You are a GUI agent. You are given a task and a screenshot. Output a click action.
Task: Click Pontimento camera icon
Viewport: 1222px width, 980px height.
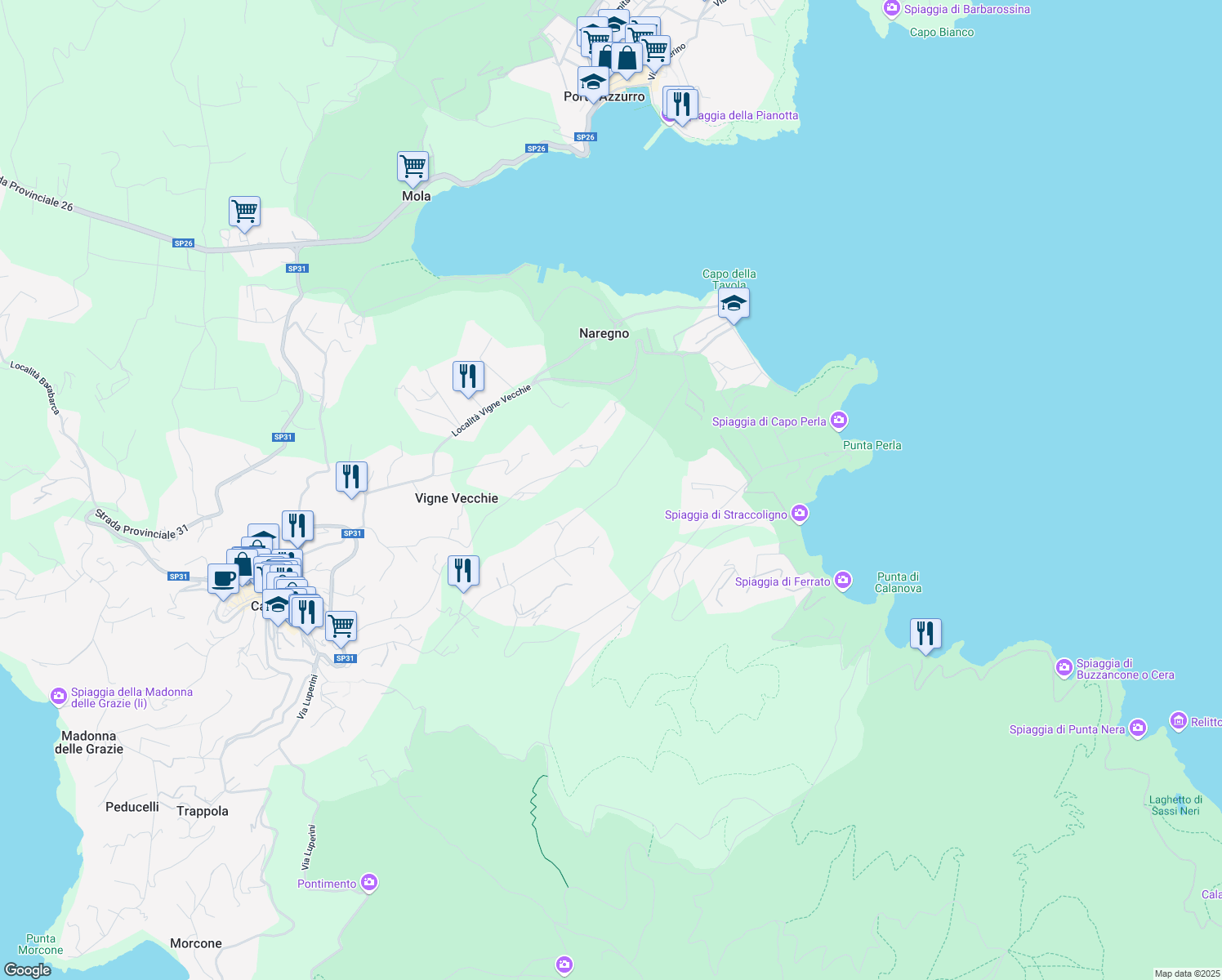(x=369, y=883)
